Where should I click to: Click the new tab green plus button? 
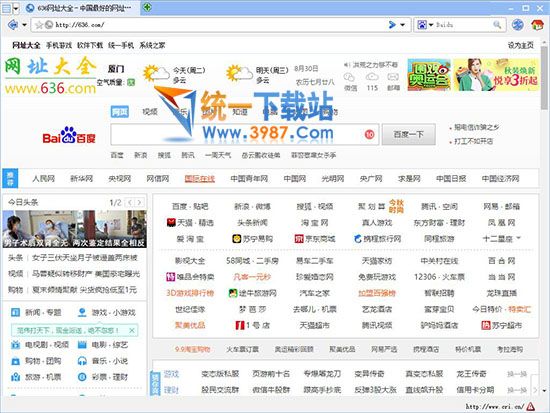point(148,7)
